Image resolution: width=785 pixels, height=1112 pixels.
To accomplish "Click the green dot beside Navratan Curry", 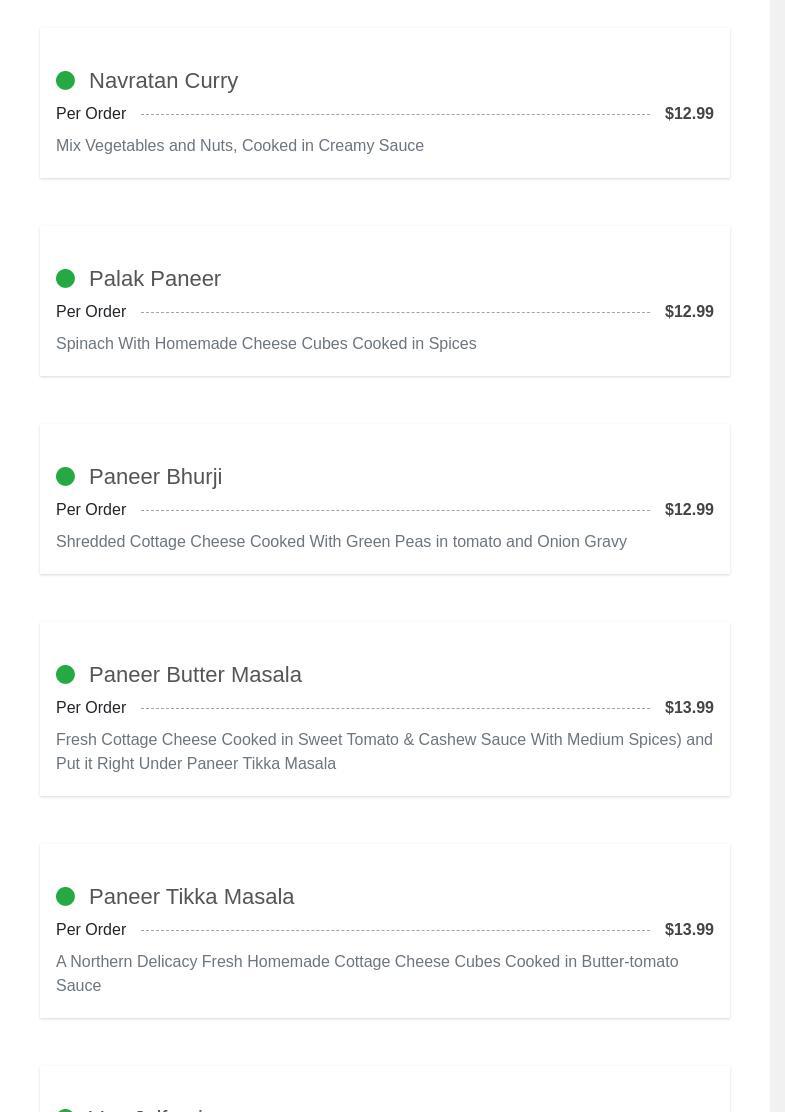I will 65,81.
